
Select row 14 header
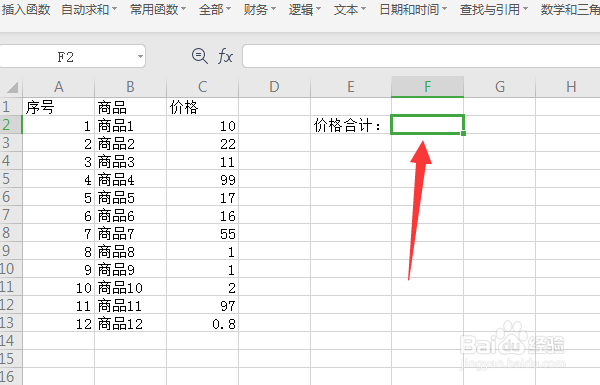(11, 341)
